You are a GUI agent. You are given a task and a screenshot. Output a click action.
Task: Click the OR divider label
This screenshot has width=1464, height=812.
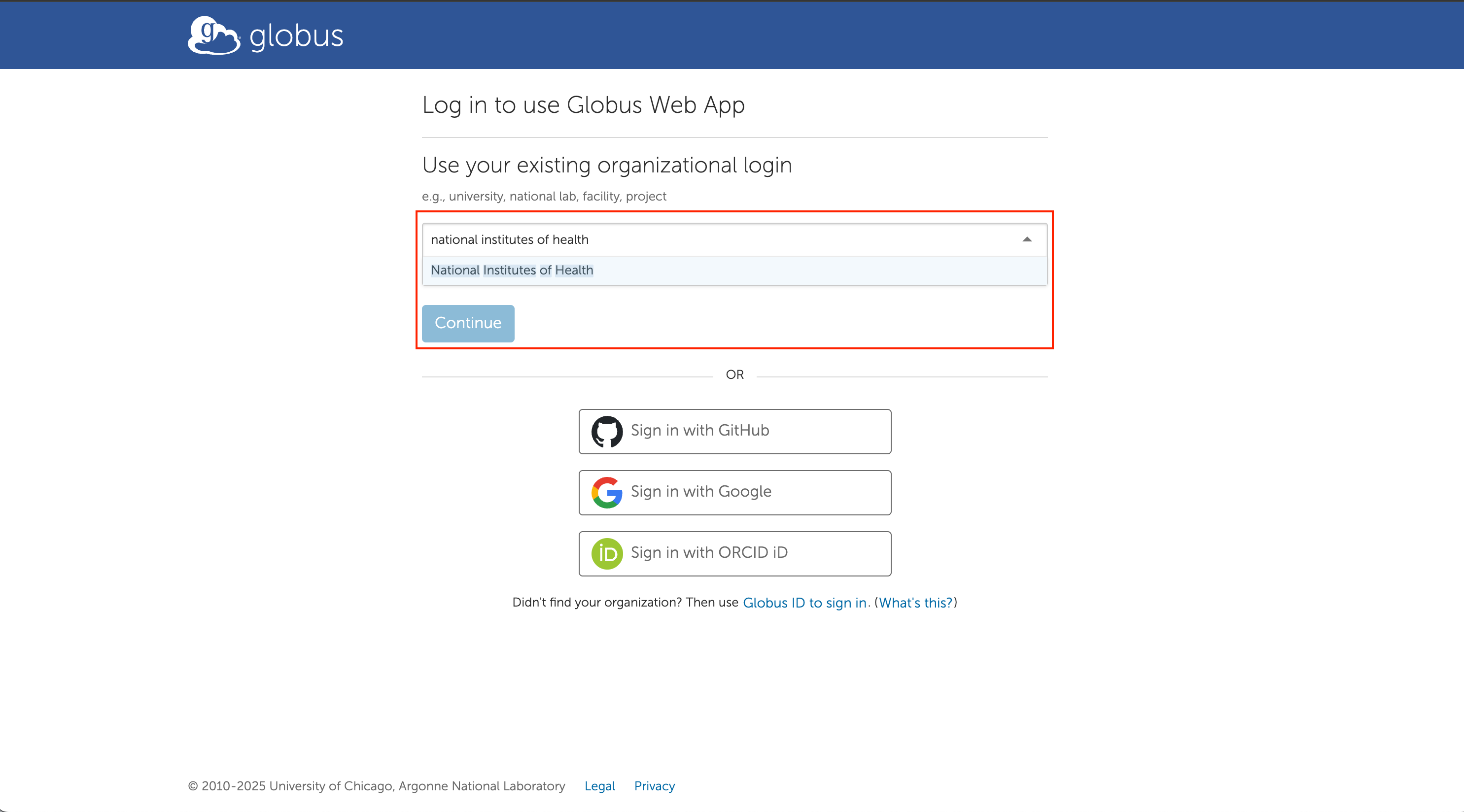coord(734,374)
